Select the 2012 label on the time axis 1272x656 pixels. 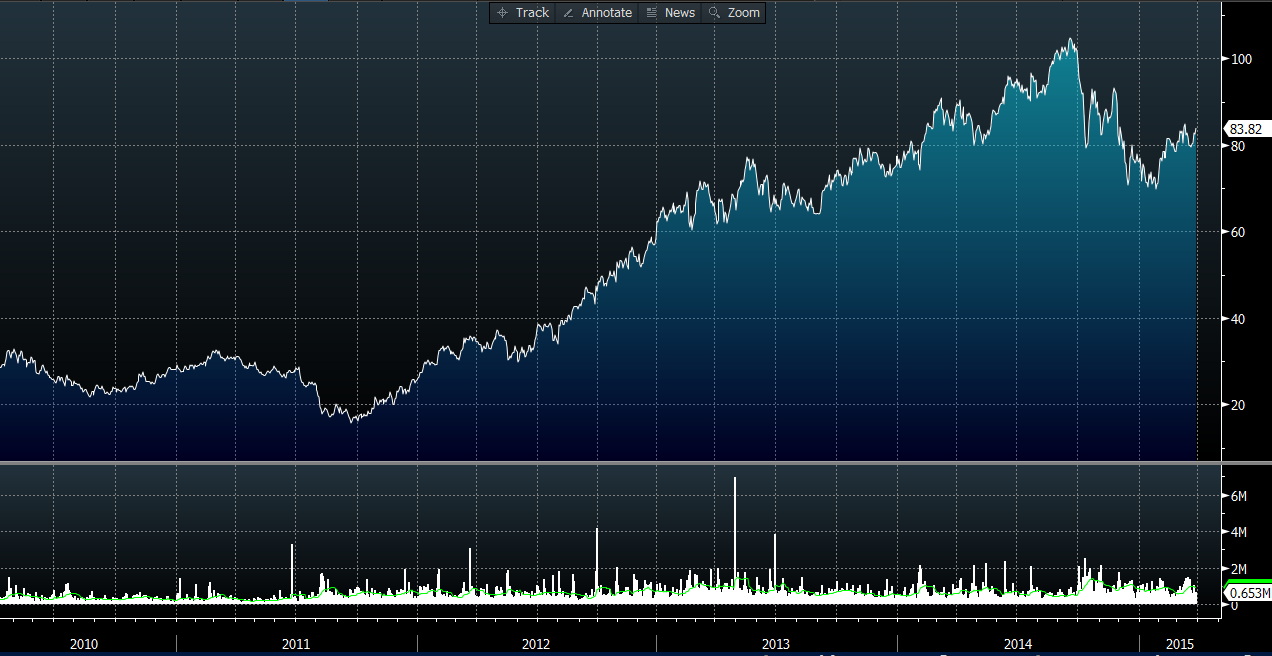coord(536,643)
